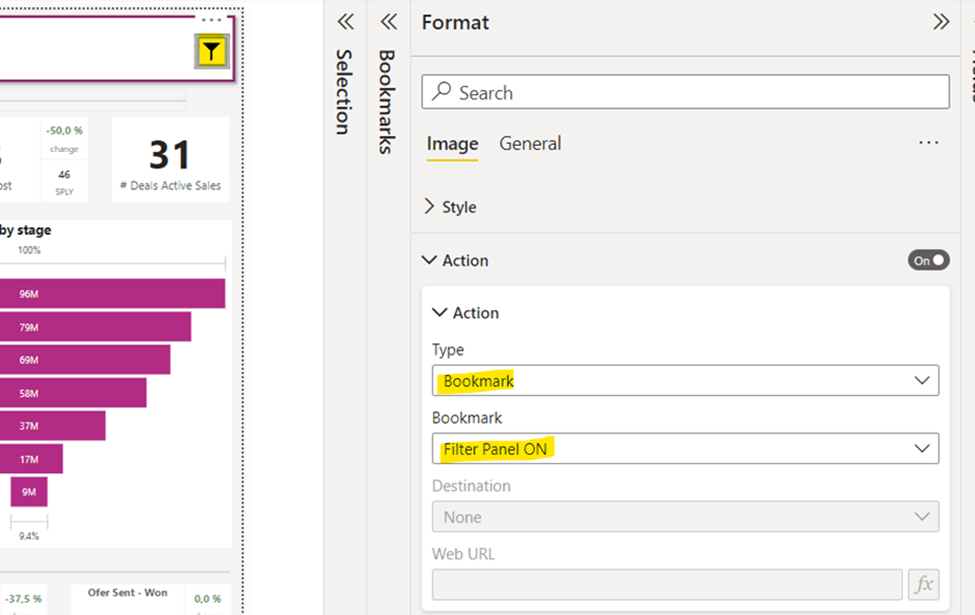Toggle the Action switch off

click(928, 260)
